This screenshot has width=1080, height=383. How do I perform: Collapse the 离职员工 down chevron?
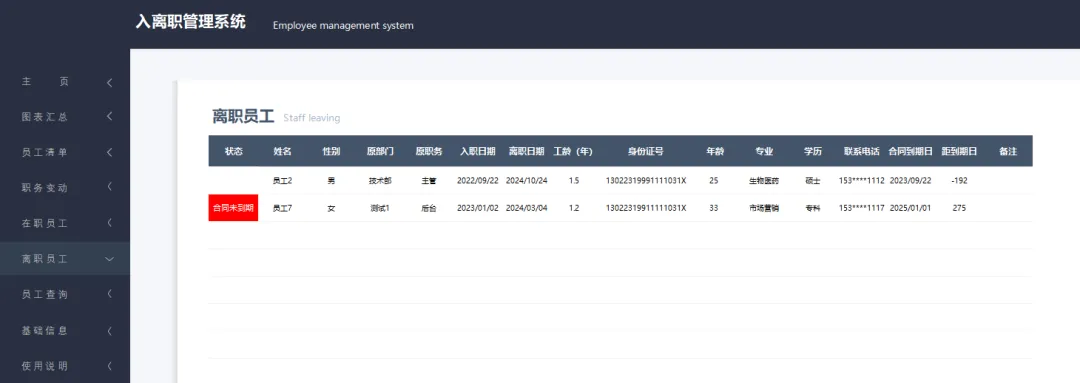(109, 259)
